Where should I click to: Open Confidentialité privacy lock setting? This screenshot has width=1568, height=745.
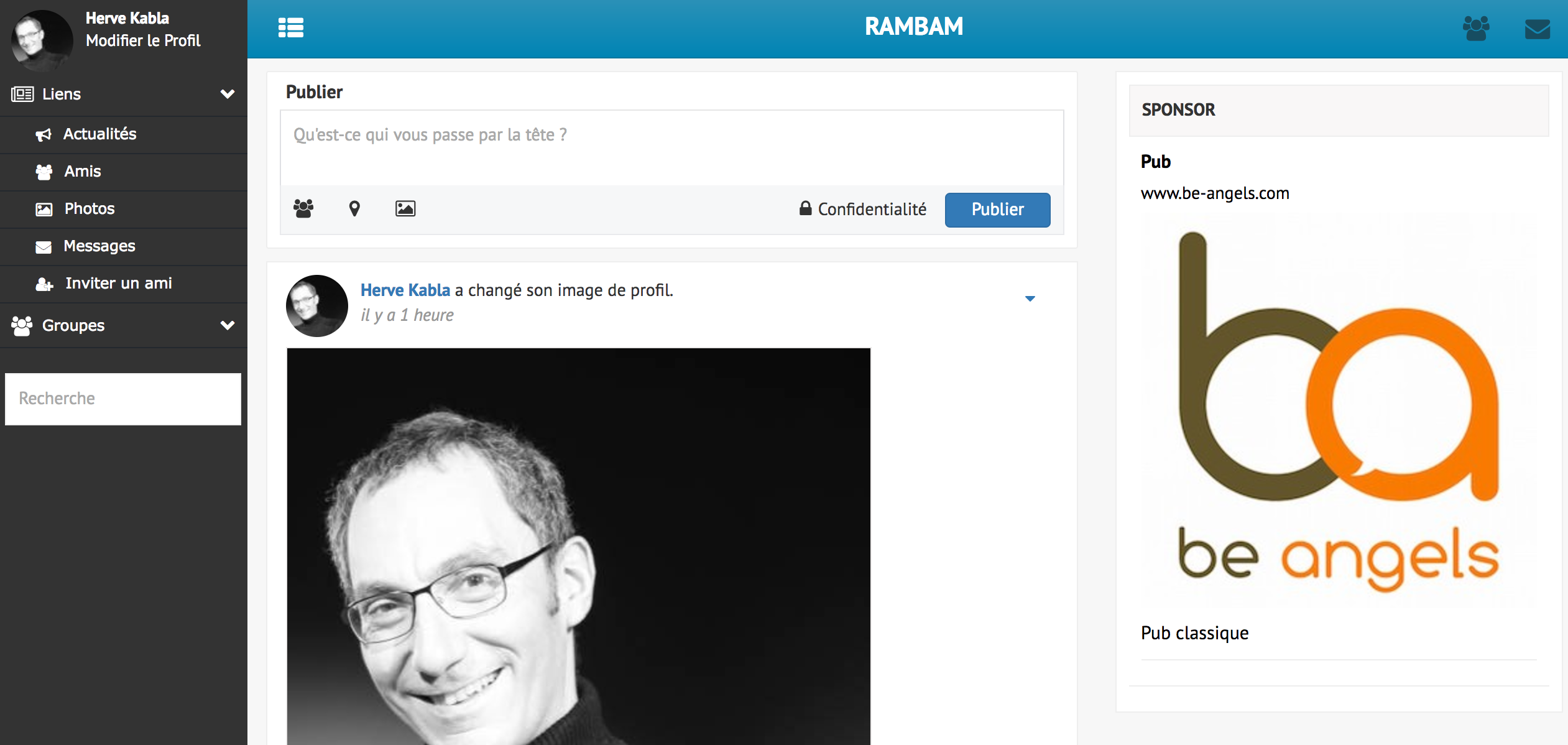[862, 209]
